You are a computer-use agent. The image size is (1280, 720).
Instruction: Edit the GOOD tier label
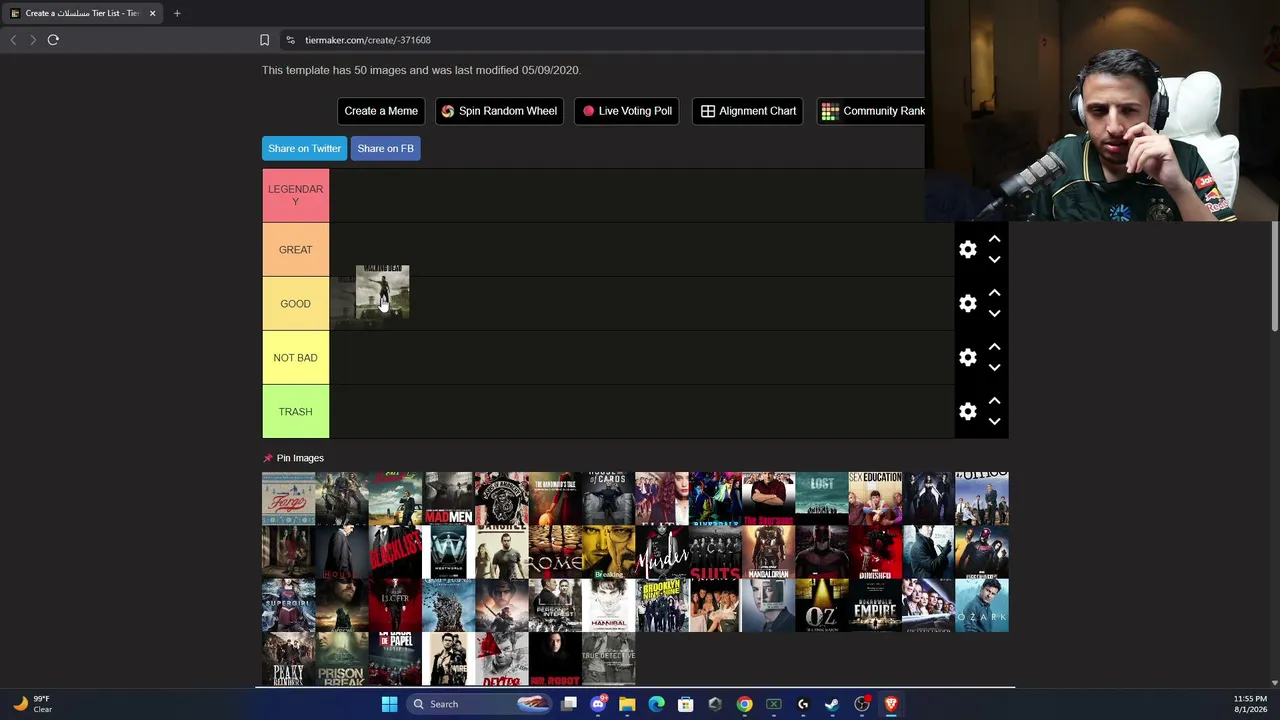295,304
